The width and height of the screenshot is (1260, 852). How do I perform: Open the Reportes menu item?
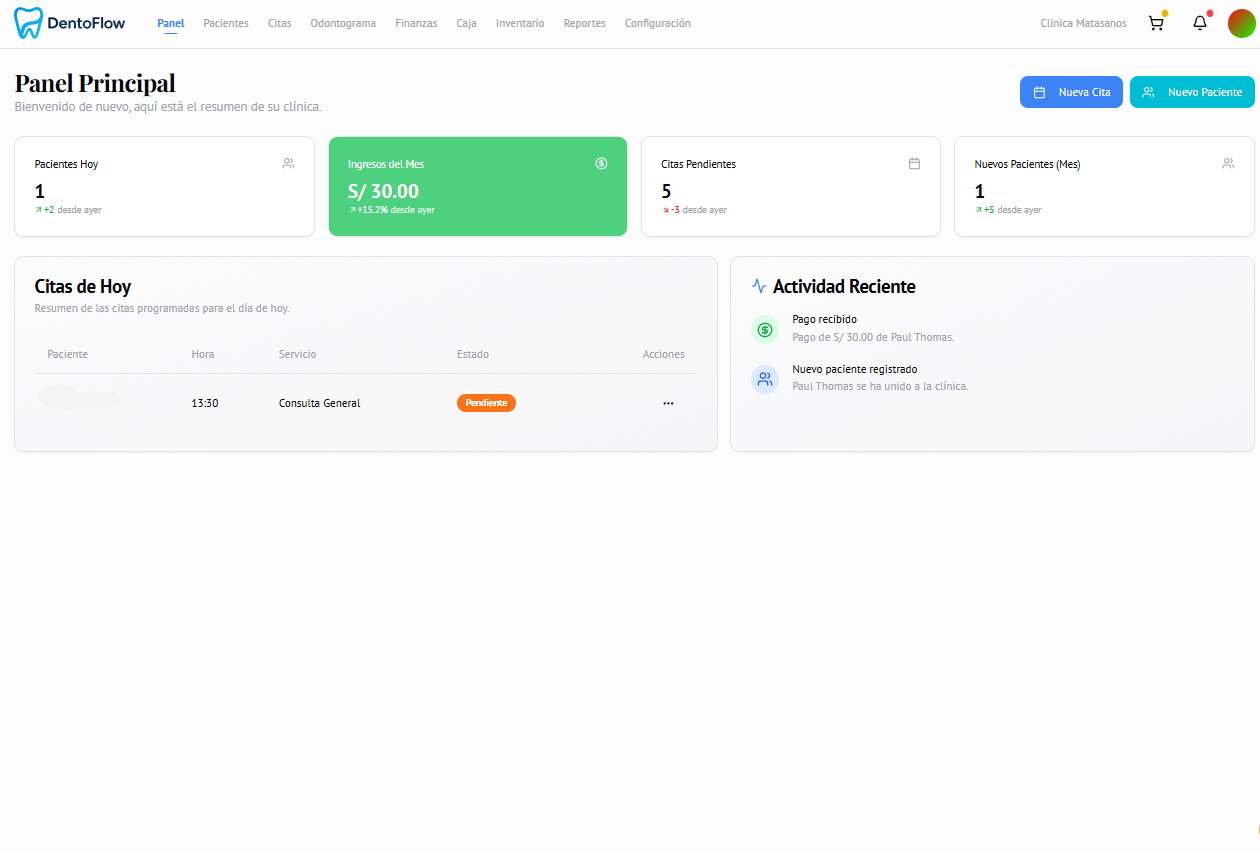coord(584,22)
